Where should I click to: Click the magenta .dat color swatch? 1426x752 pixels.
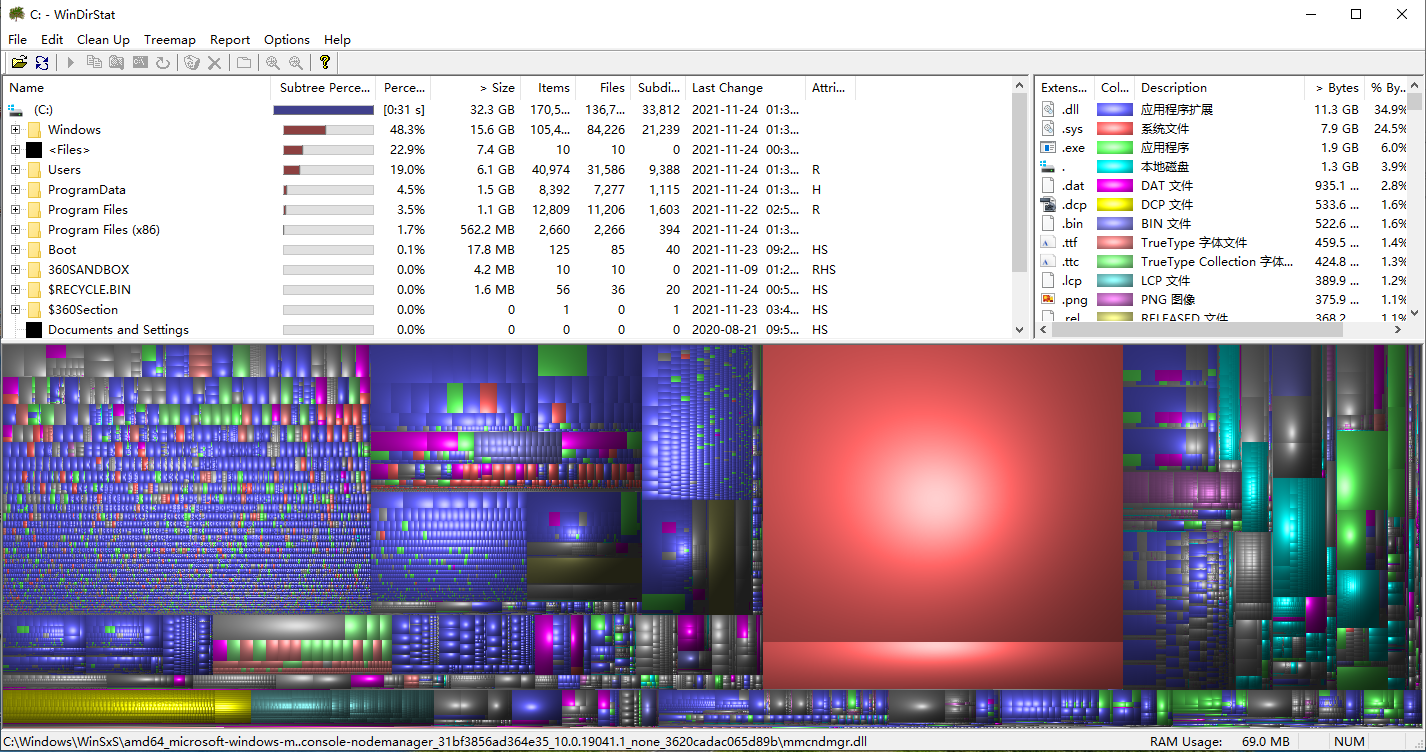click(x=1114, y=185)
